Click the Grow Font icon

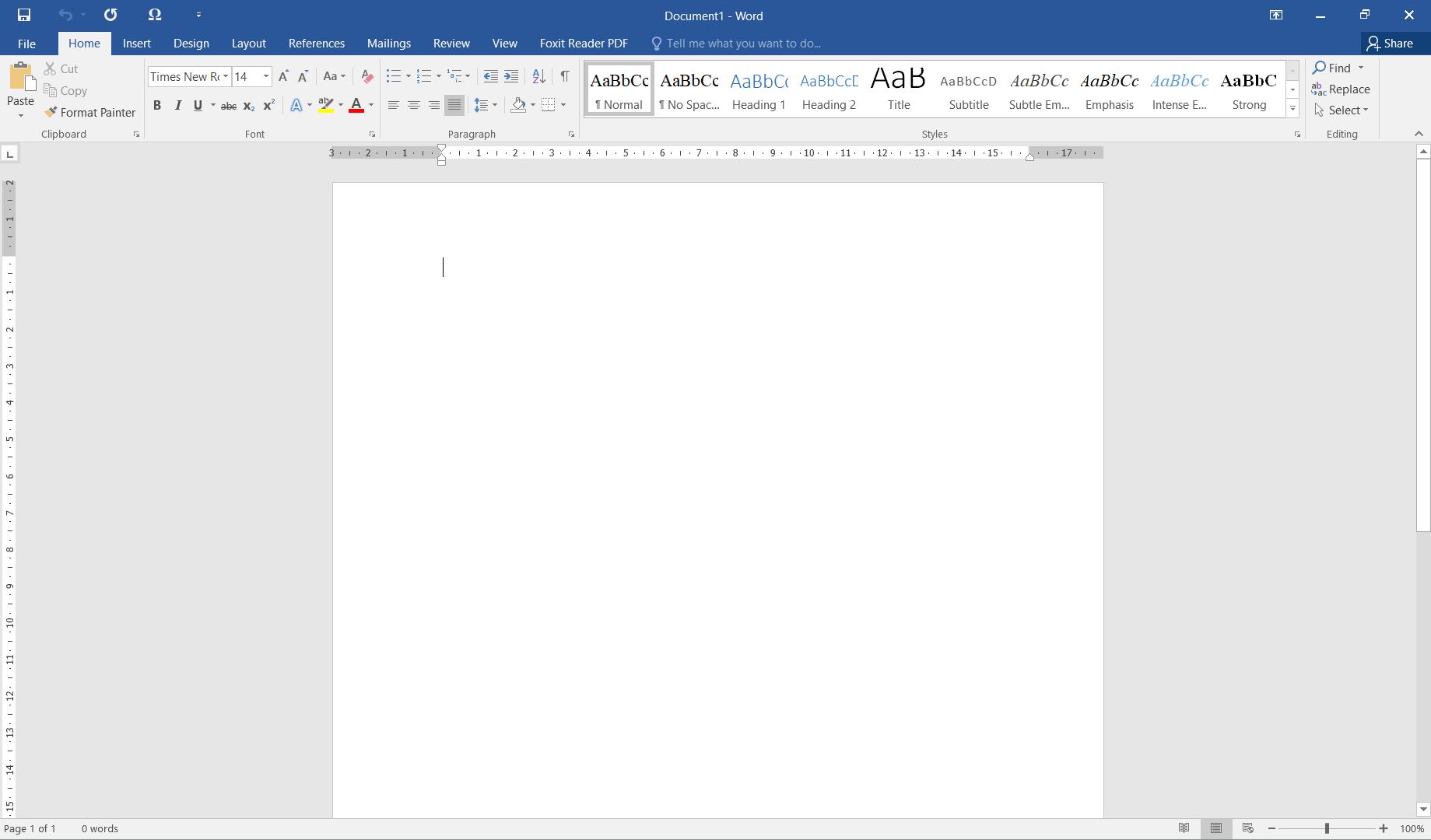[283, 76]
